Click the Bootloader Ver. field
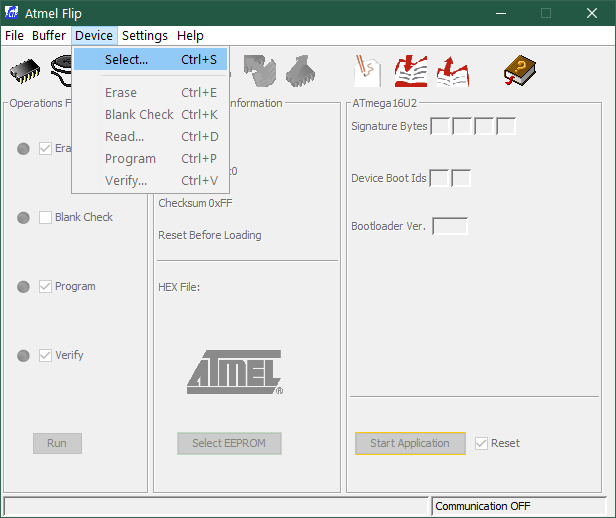 pyautogui.click(x=450, y=226)
